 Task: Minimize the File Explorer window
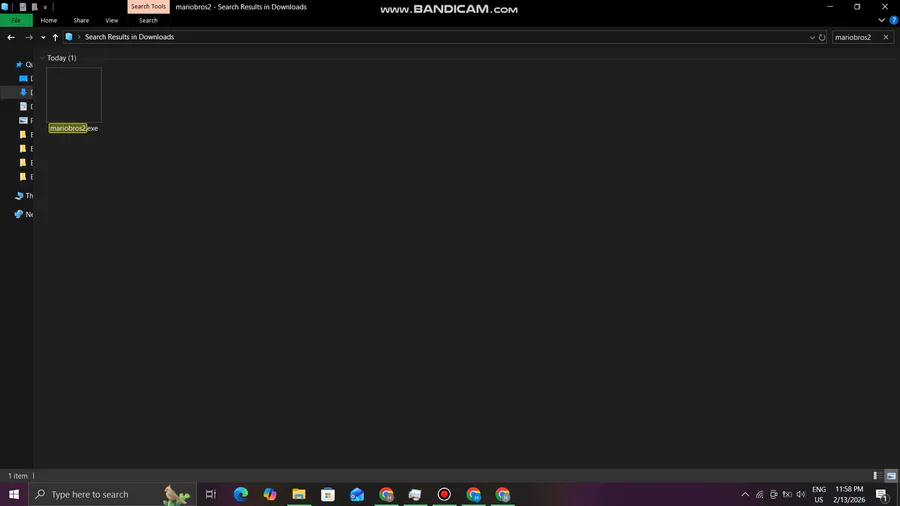point(830,7)
